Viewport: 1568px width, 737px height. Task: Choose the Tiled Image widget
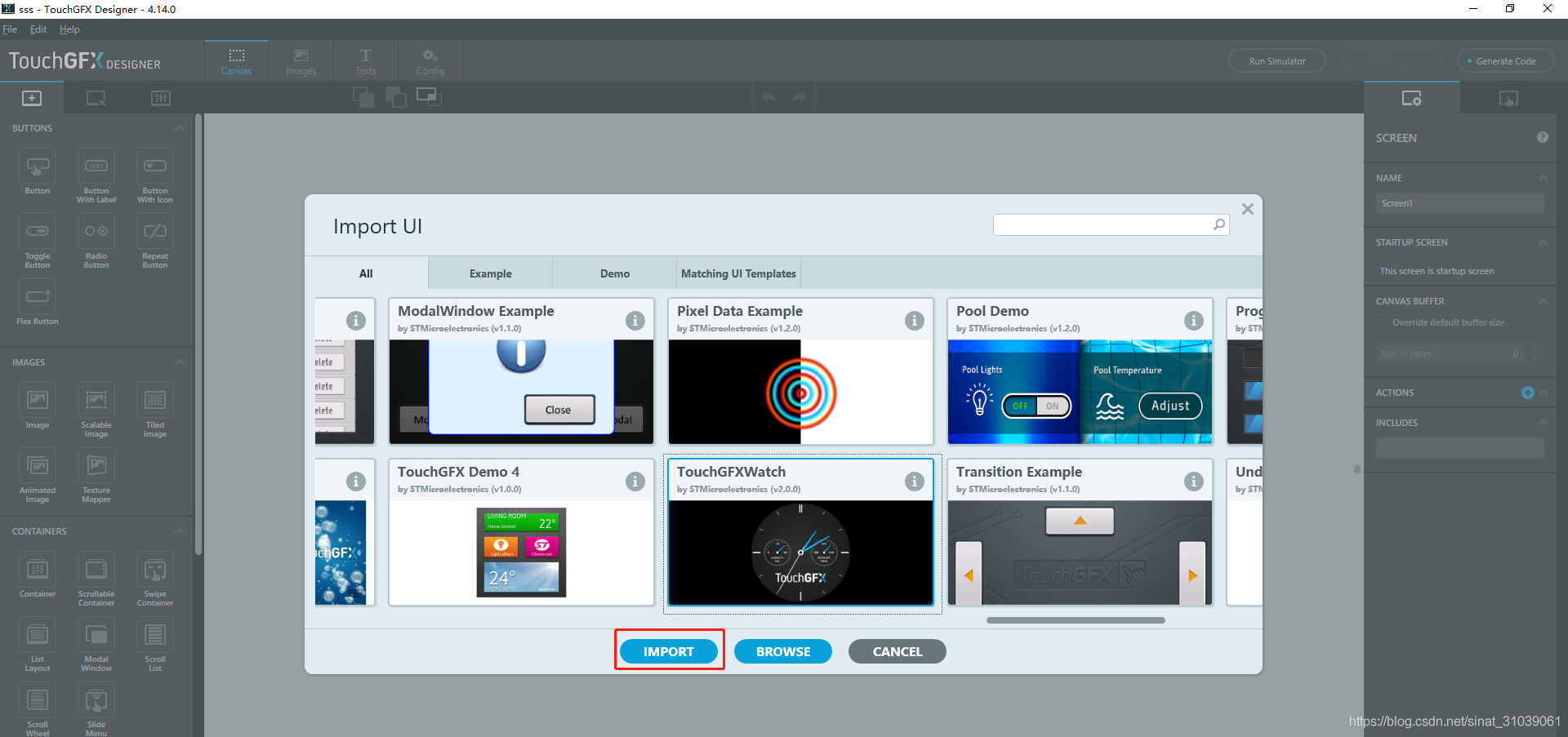(x=155, y=401)
